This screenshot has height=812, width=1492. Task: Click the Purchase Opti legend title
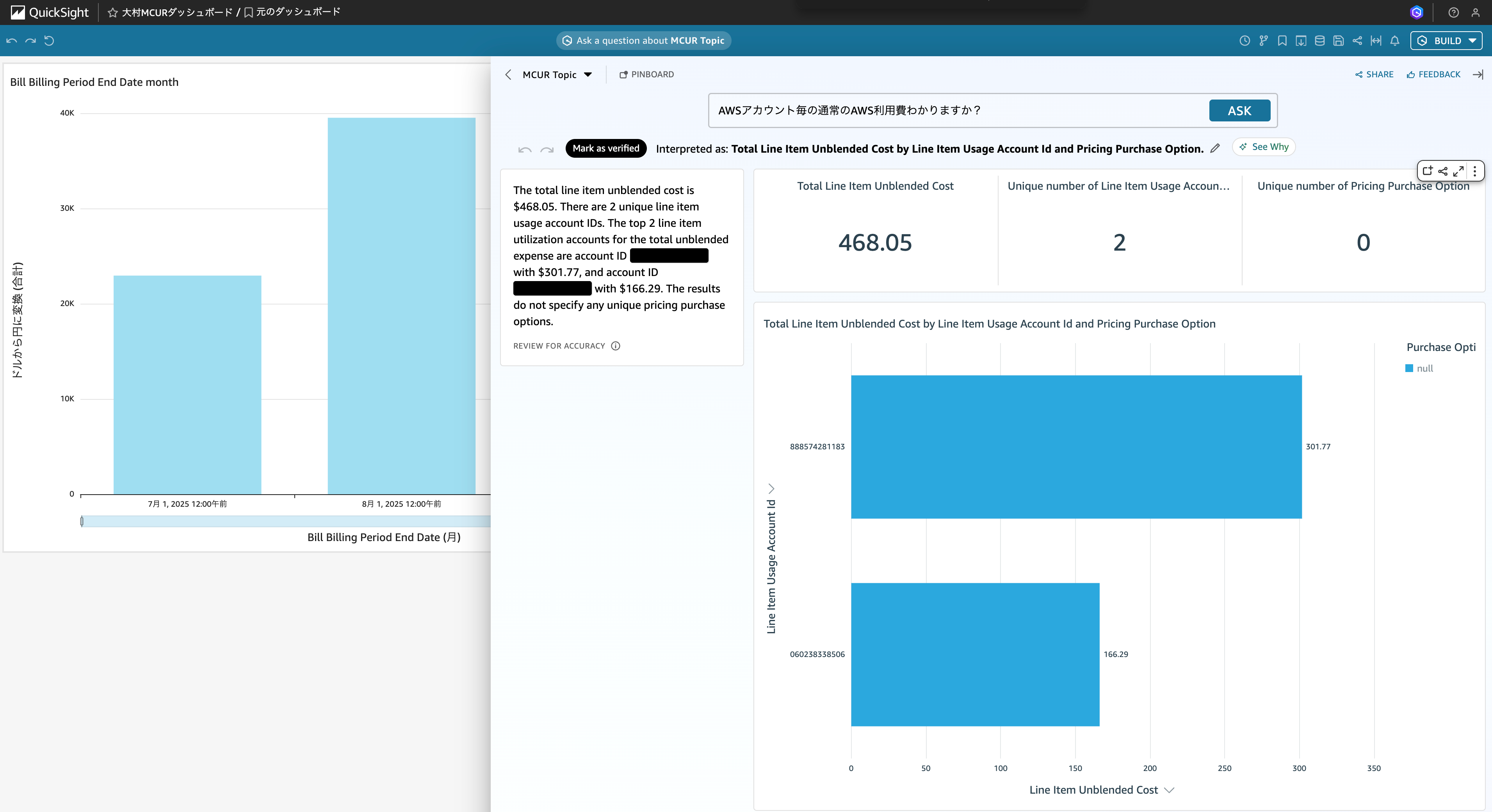pos(1440,347)
